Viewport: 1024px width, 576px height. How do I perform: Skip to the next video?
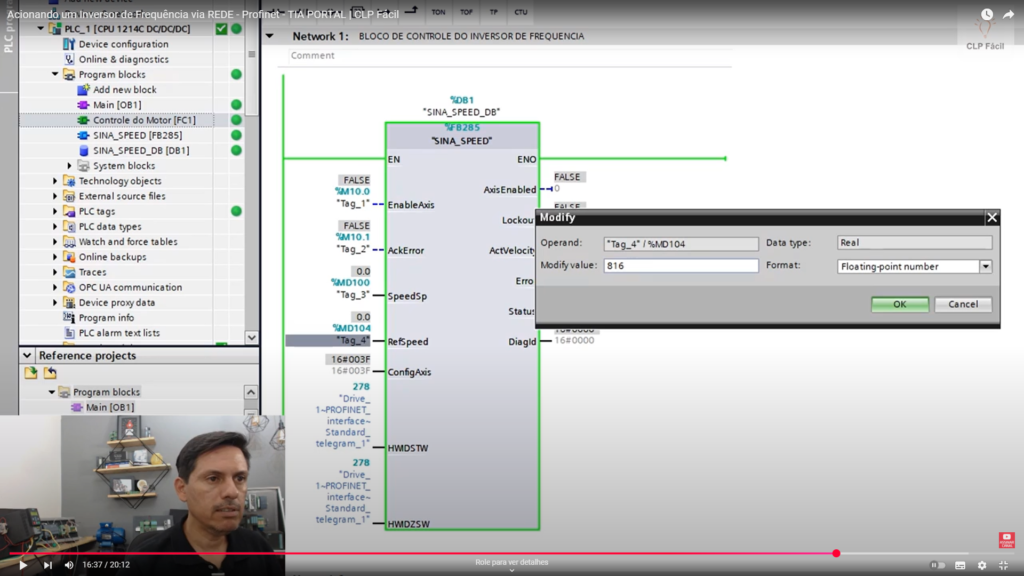(48, 566)
